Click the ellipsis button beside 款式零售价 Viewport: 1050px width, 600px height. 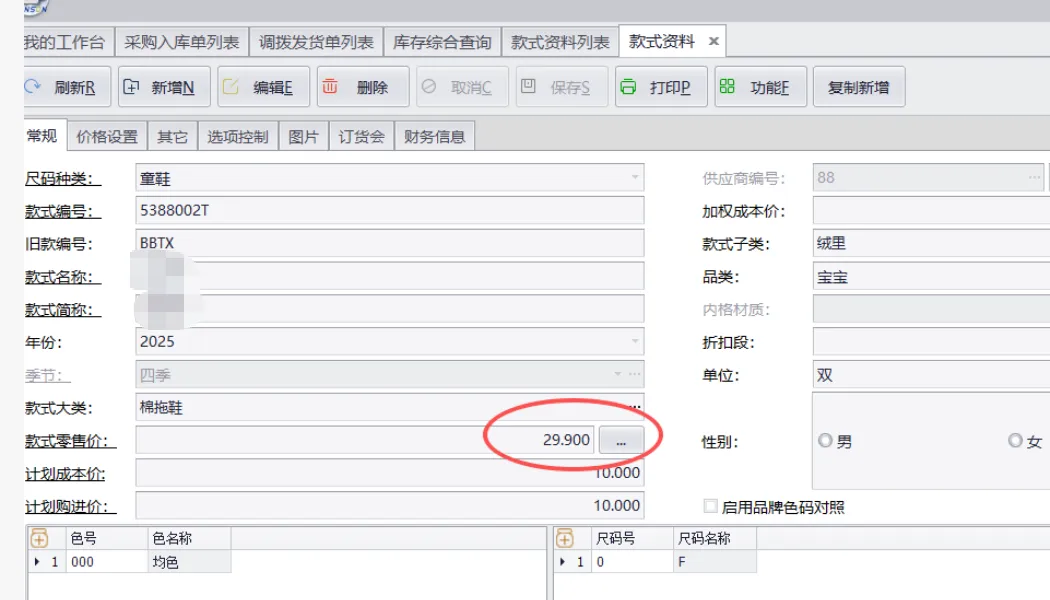pos(621,440)
